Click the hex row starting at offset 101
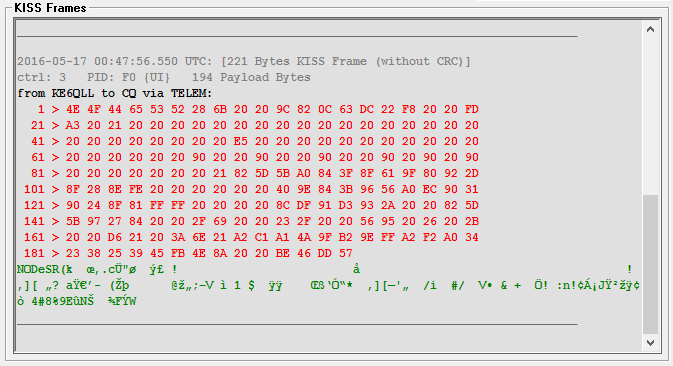673x366 pixels. tap(251, 189)
